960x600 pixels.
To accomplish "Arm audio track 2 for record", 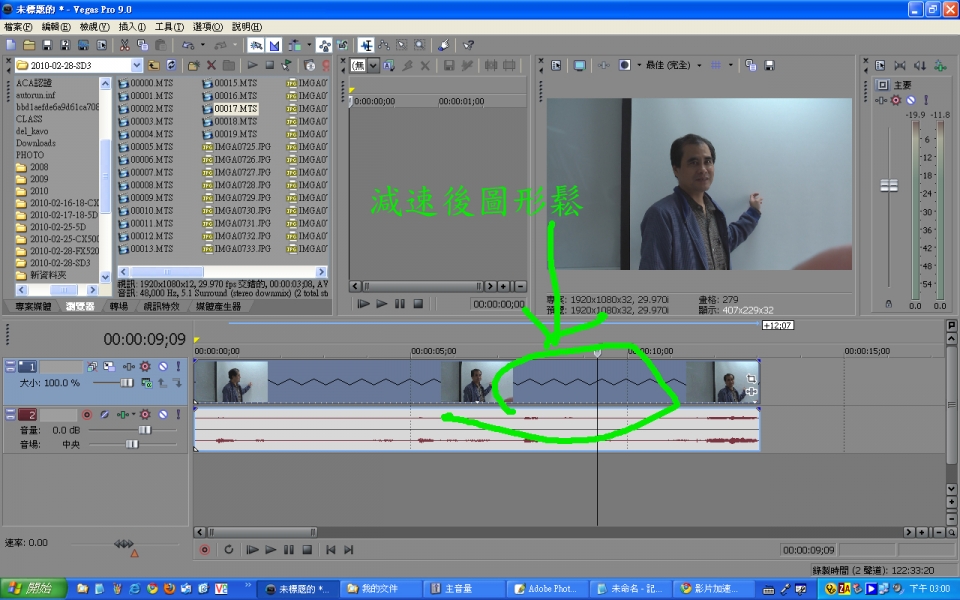I will click(87, 414).
